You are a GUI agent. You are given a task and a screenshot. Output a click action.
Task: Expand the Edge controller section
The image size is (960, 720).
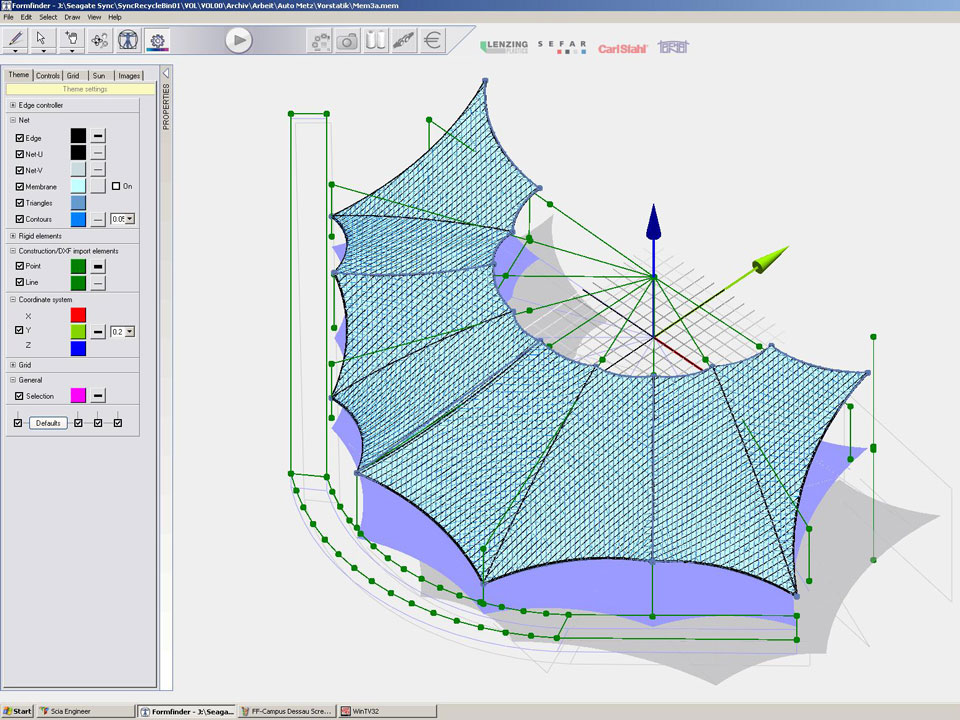coord(13,105)
